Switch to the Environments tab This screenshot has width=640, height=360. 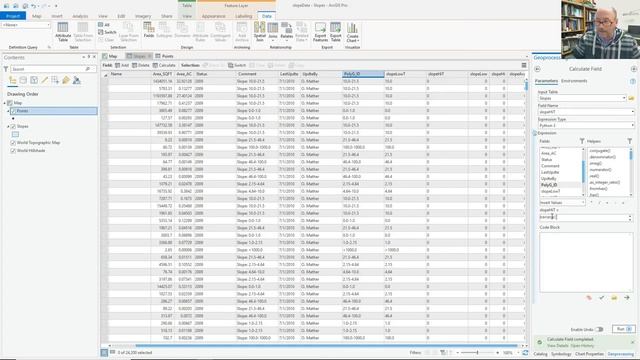(x=574, y=81)
